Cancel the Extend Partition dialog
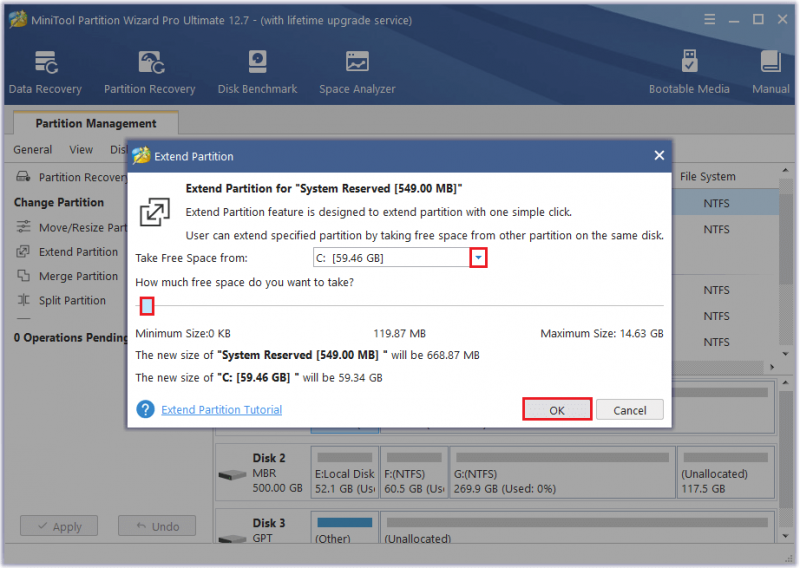 tap(630, 410)
